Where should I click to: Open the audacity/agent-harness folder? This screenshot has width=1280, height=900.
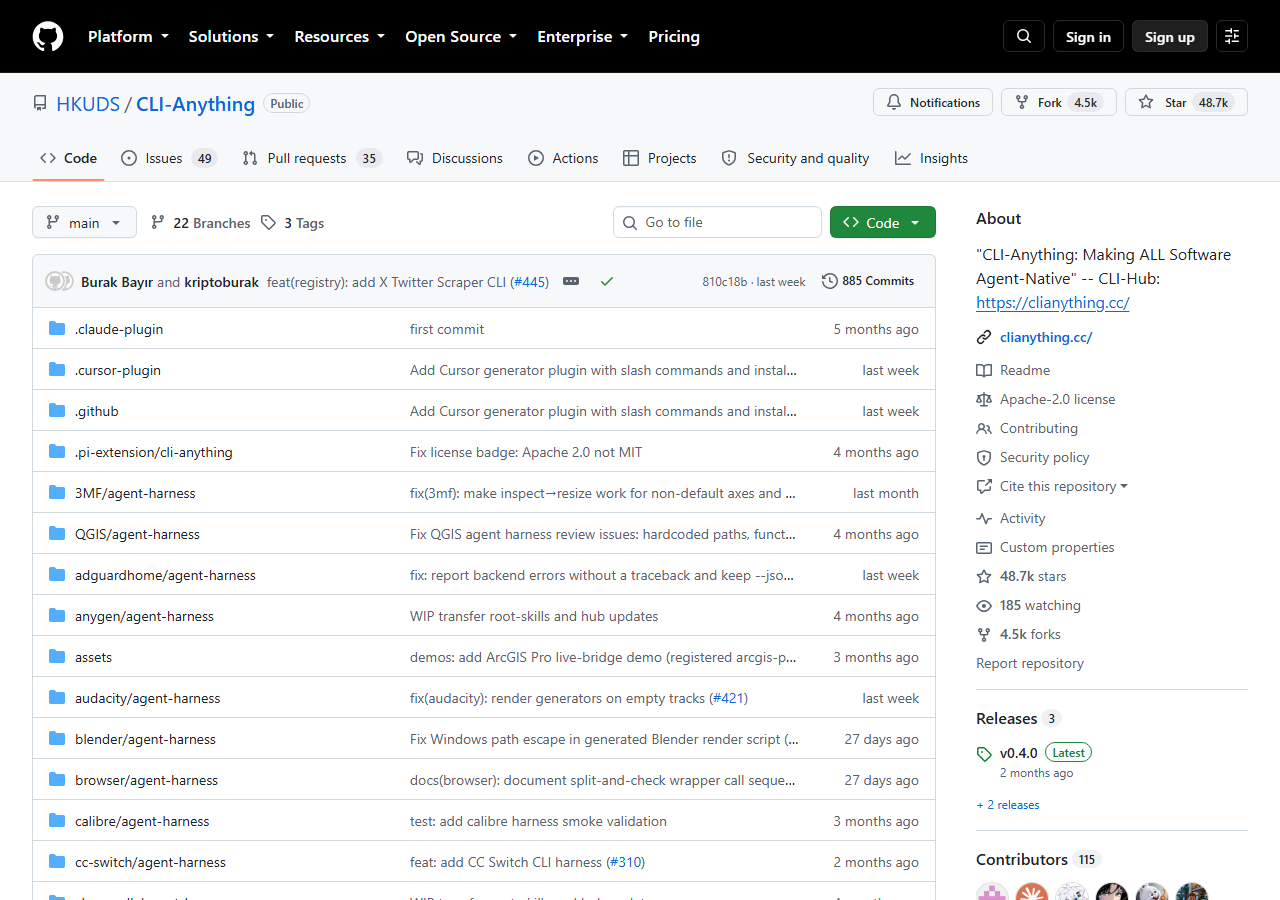[147, 698]
